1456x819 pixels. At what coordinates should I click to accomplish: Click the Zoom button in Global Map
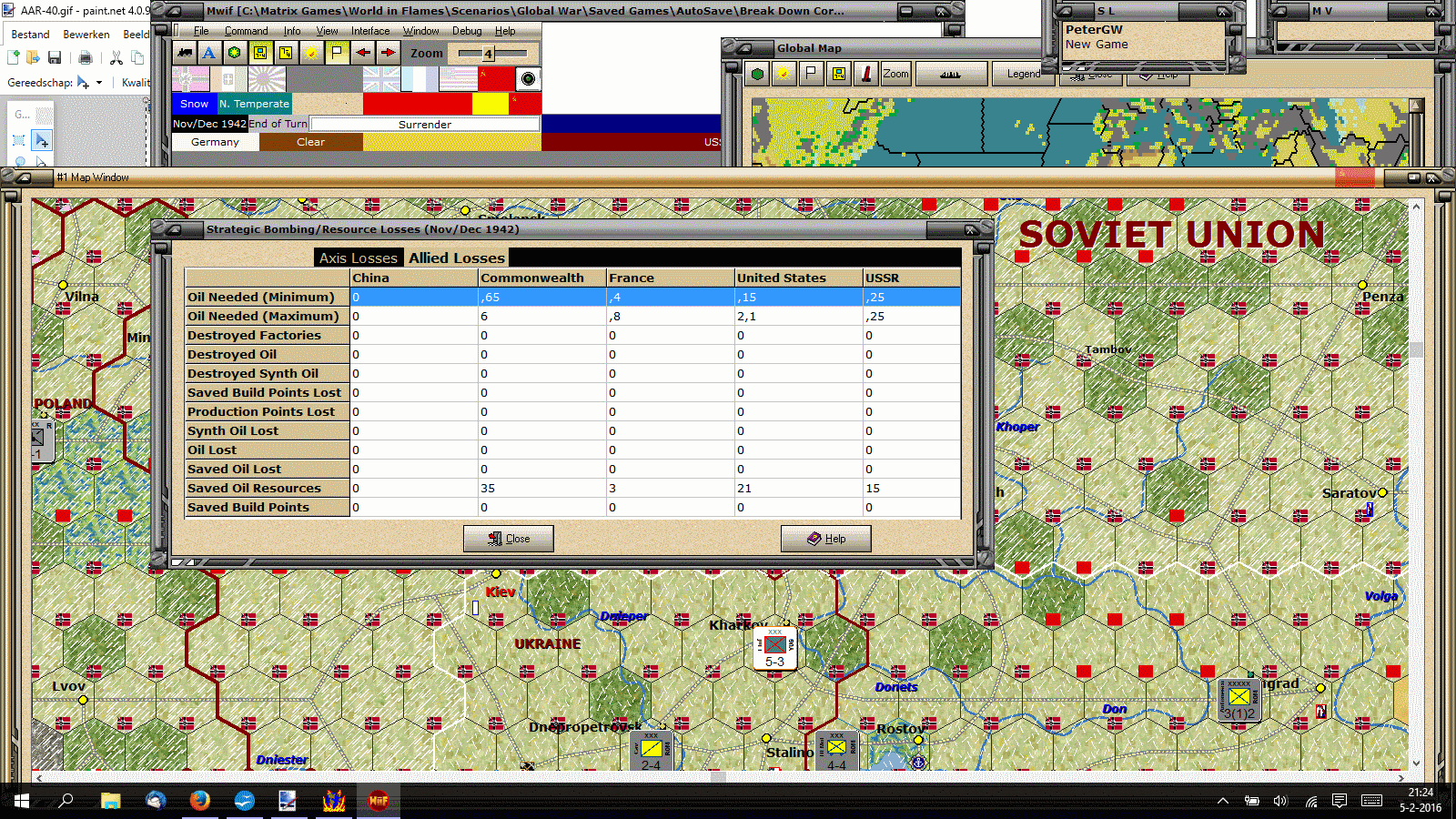pos(895,74)
